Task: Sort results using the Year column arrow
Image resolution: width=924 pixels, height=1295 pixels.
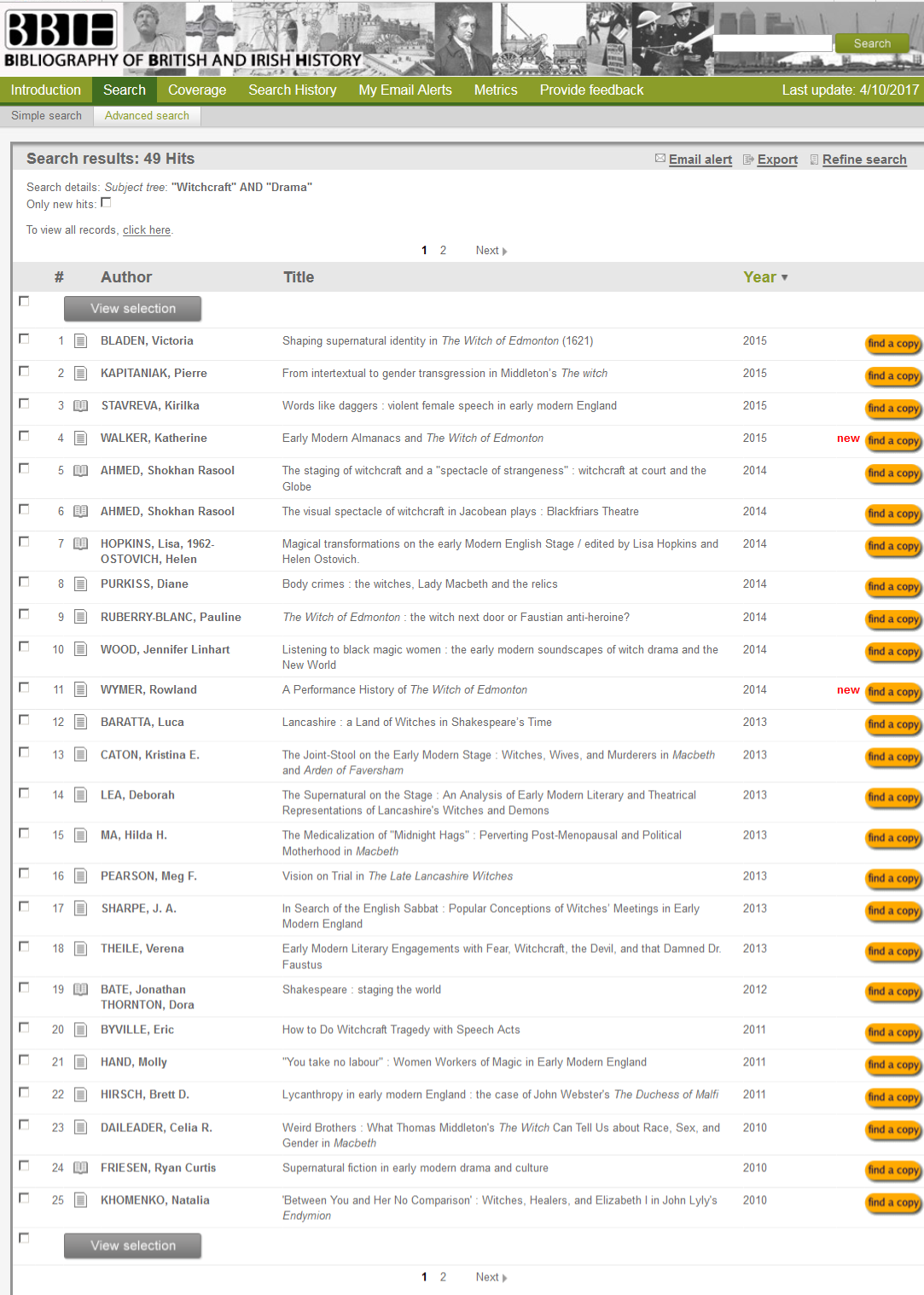Action: (x=784, y=278)
